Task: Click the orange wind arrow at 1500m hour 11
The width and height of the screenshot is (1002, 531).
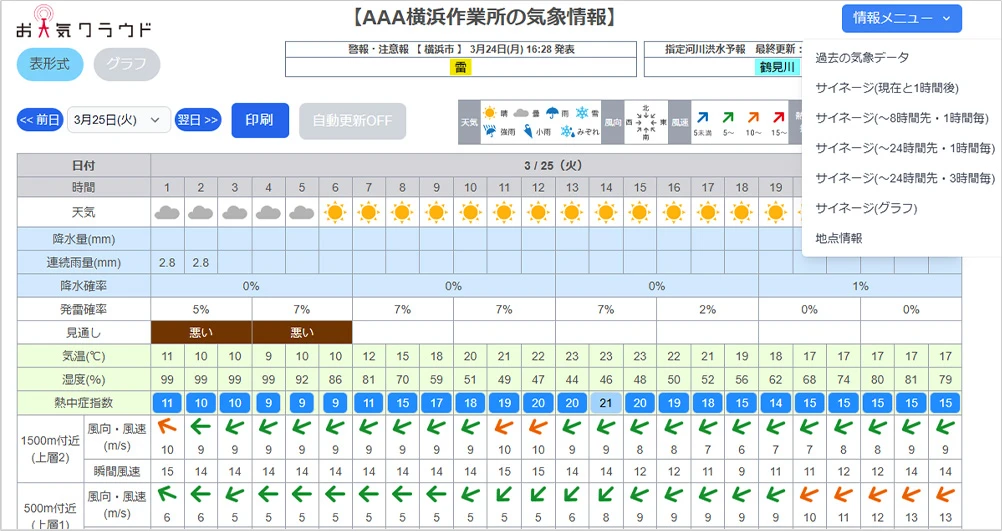Action: point(504,427)
